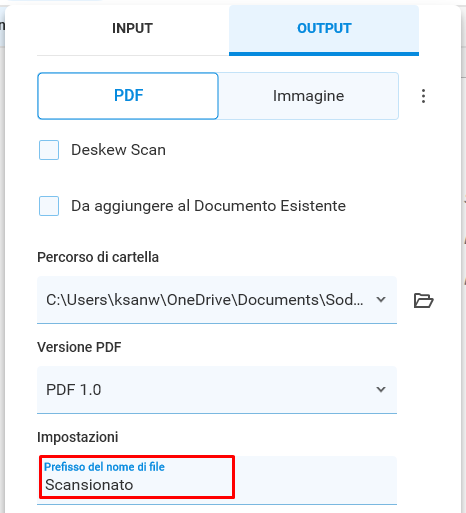The width and height of the screenshot is (466, 513).
Task: Expand the Versione PDF dropdown arrow
Action: [x=381, y=389]
